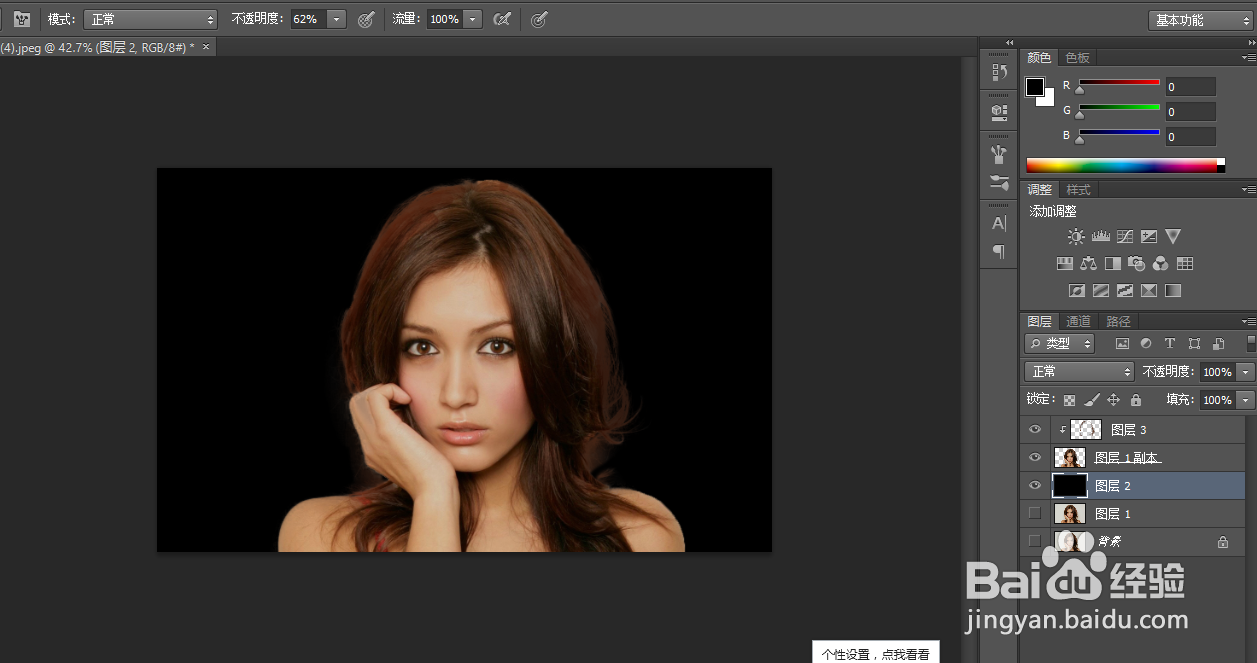
Task: Open the 模式 brush mode dropdown
Action: pyautogui.click(x=150, y=19)
